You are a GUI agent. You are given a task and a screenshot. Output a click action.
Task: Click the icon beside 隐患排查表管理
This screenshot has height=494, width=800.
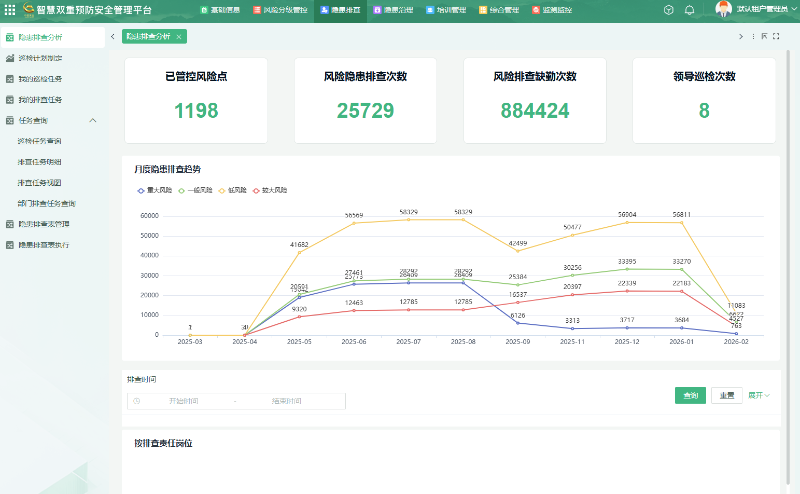(x=10, y=224)
